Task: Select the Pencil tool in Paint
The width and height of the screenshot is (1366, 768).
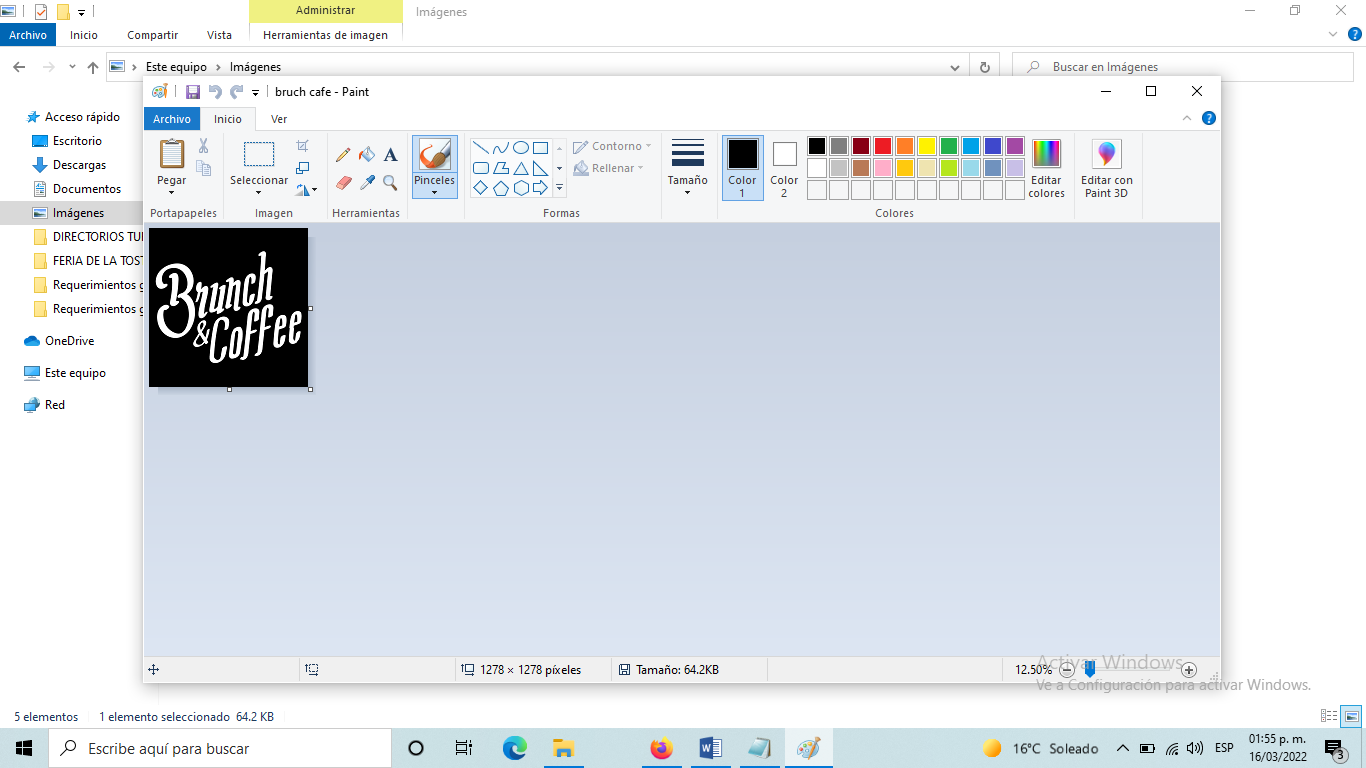Action: pos(343,154)
